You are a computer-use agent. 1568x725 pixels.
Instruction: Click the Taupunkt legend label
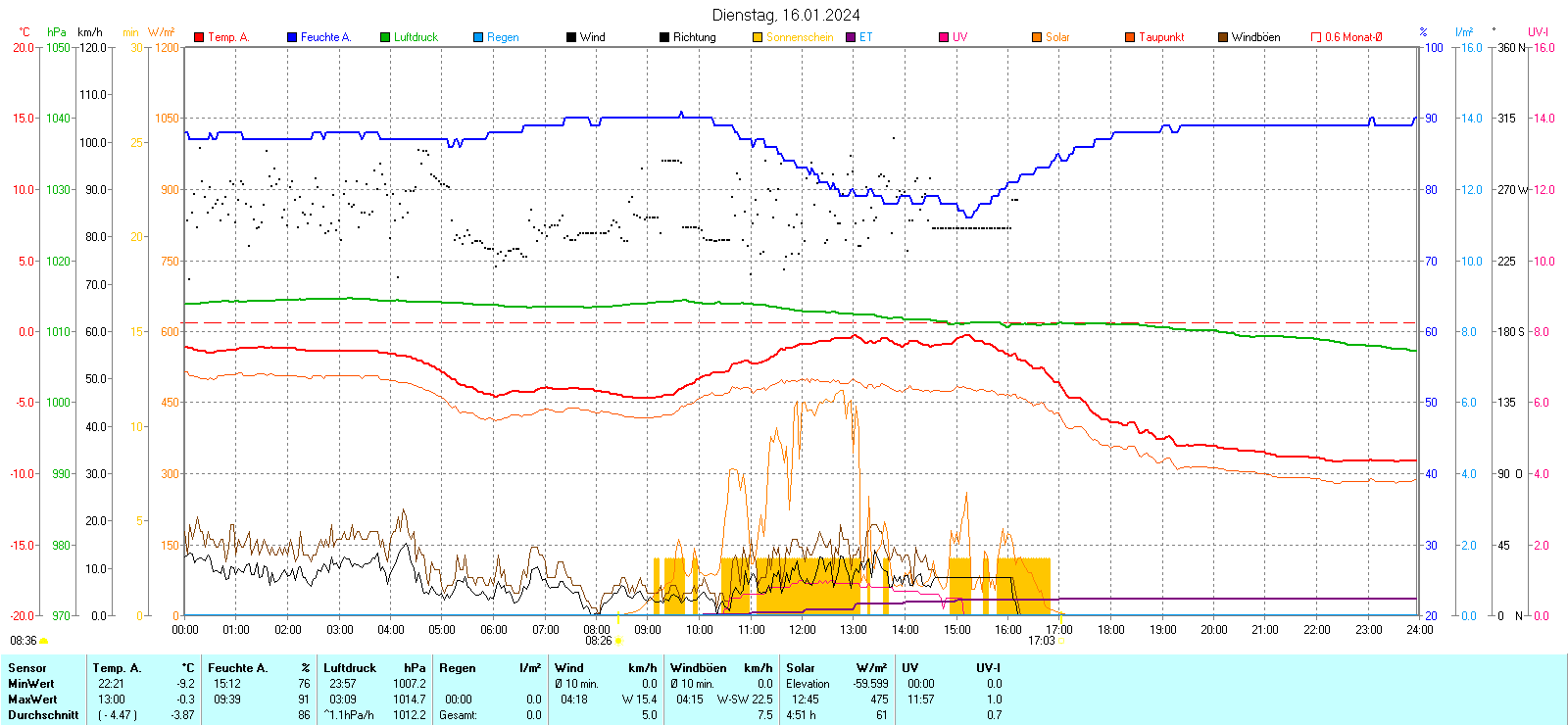(1161, 37)
